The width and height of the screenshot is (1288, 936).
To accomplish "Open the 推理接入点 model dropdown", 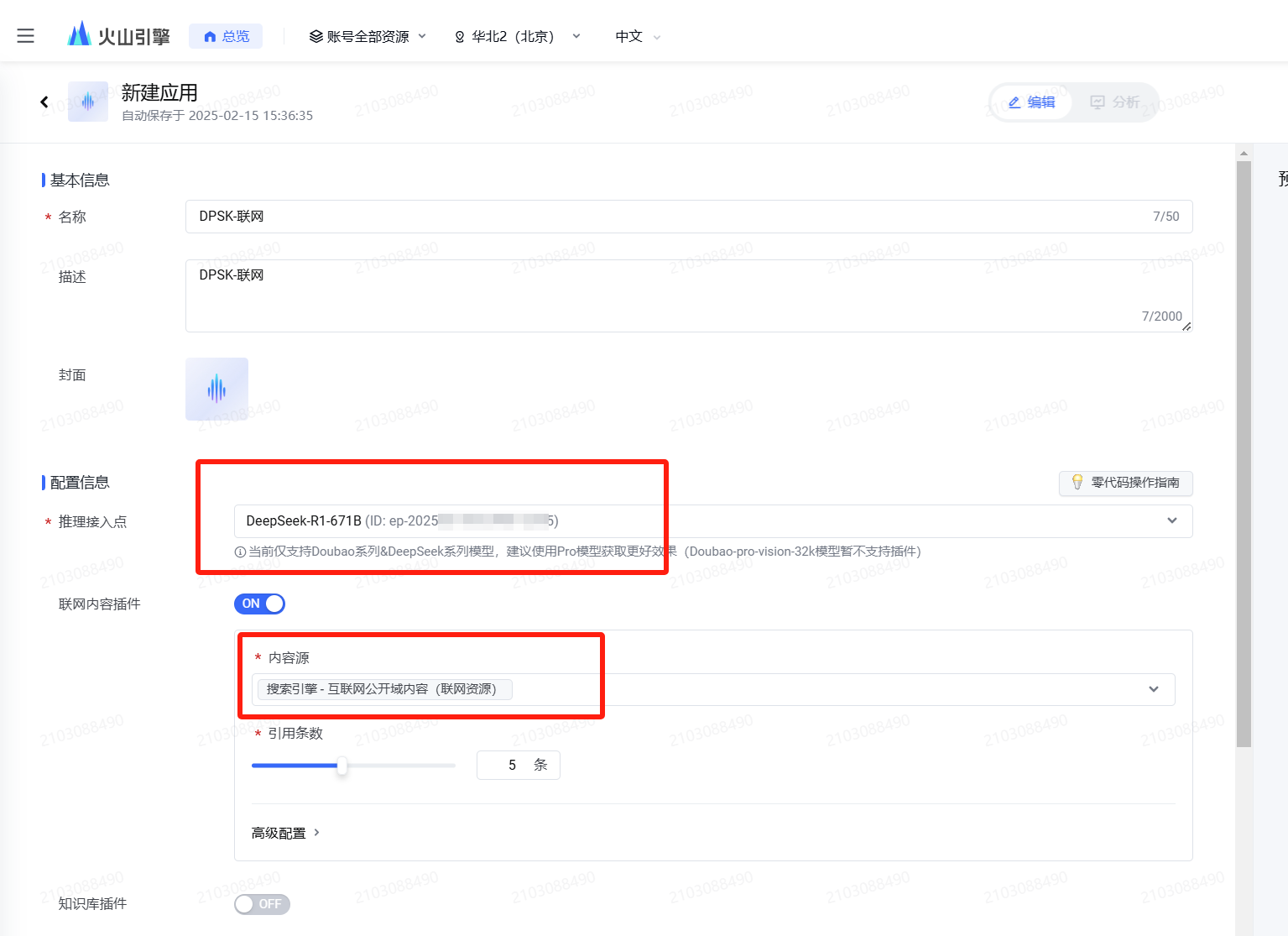I will click(713, 521).
